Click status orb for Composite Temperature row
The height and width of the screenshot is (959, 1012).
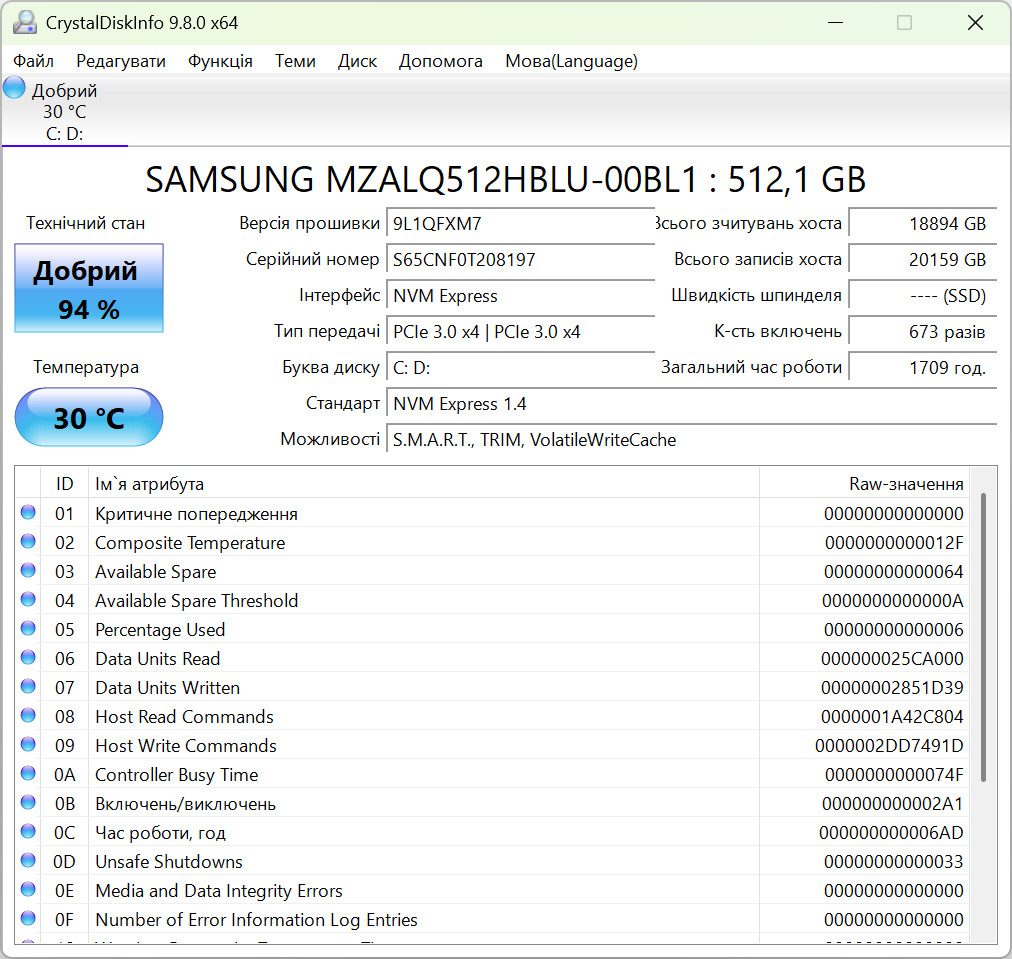pos(28,541)
